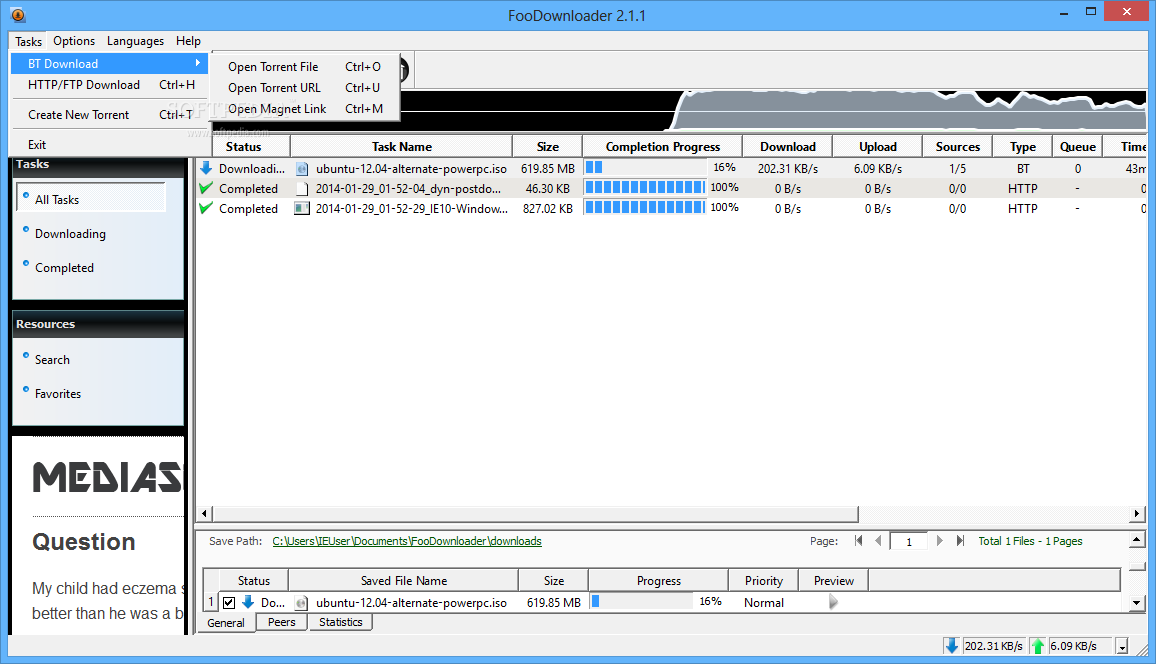1156x664 pixels.
Task: Show Downloading tasks in sidebar
Action: tap(70, 234)
